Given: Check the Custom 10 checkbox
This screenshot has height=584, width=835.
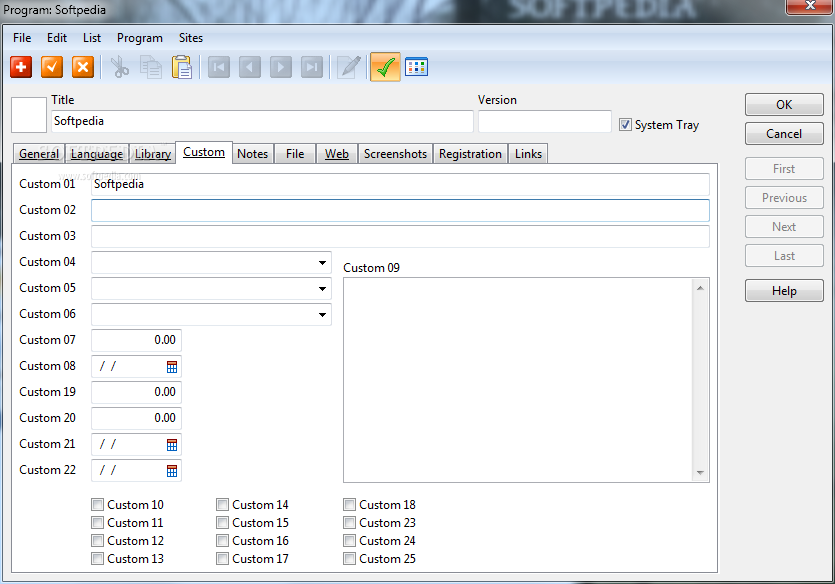Looking at the screenshot, I should pos(97,505).
